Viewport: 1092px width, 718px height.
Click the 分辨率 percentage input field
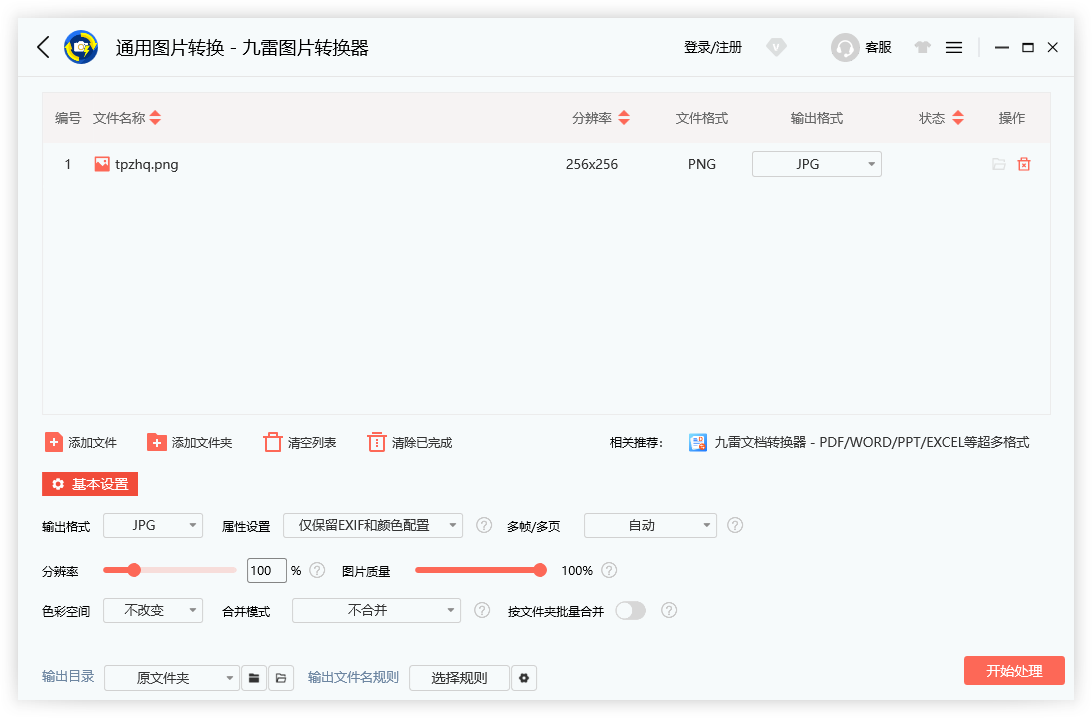266,570
